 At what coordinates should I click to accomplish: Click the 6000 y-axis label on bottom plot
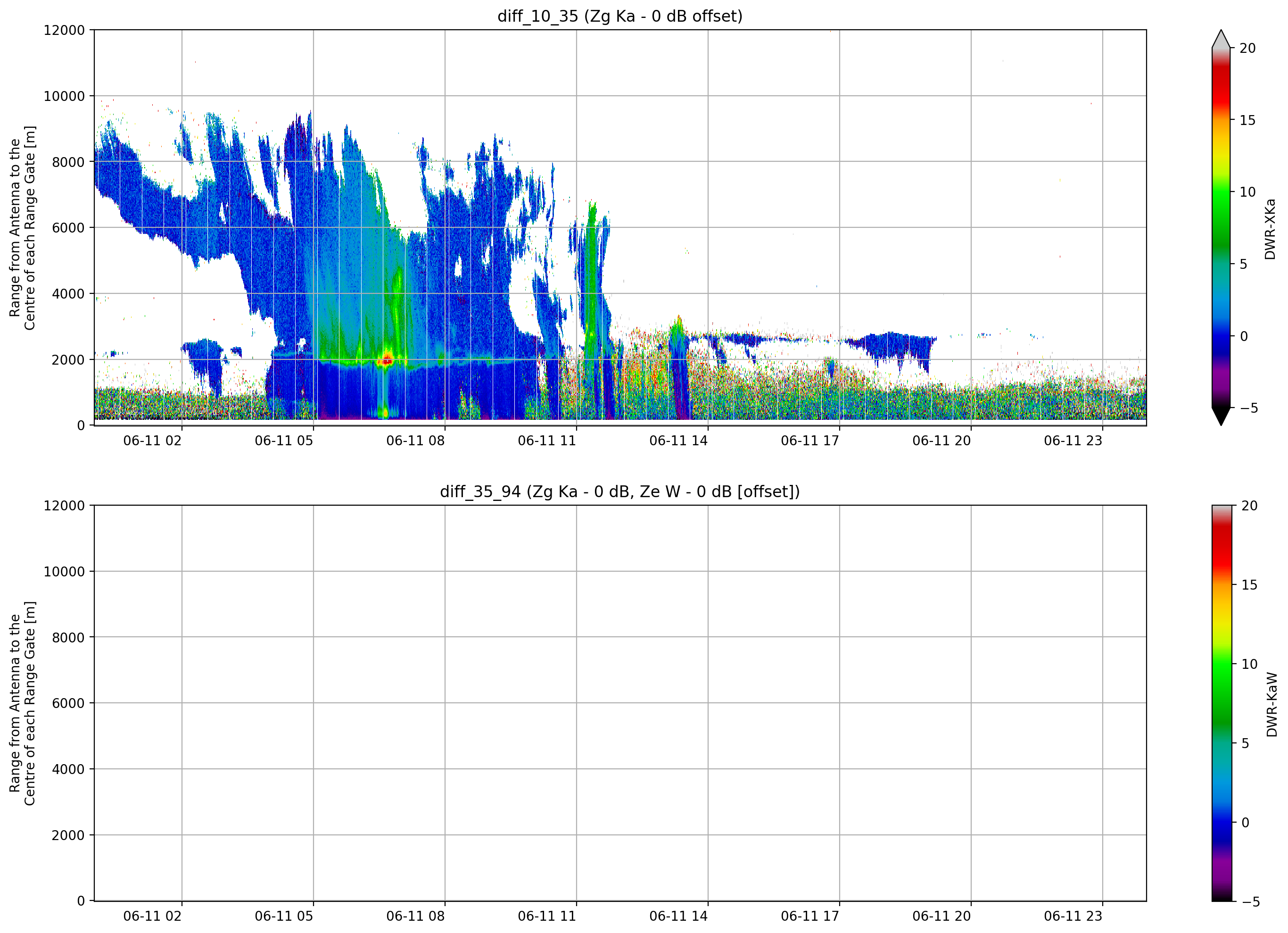pyautogui.click(x=68, y=703)
